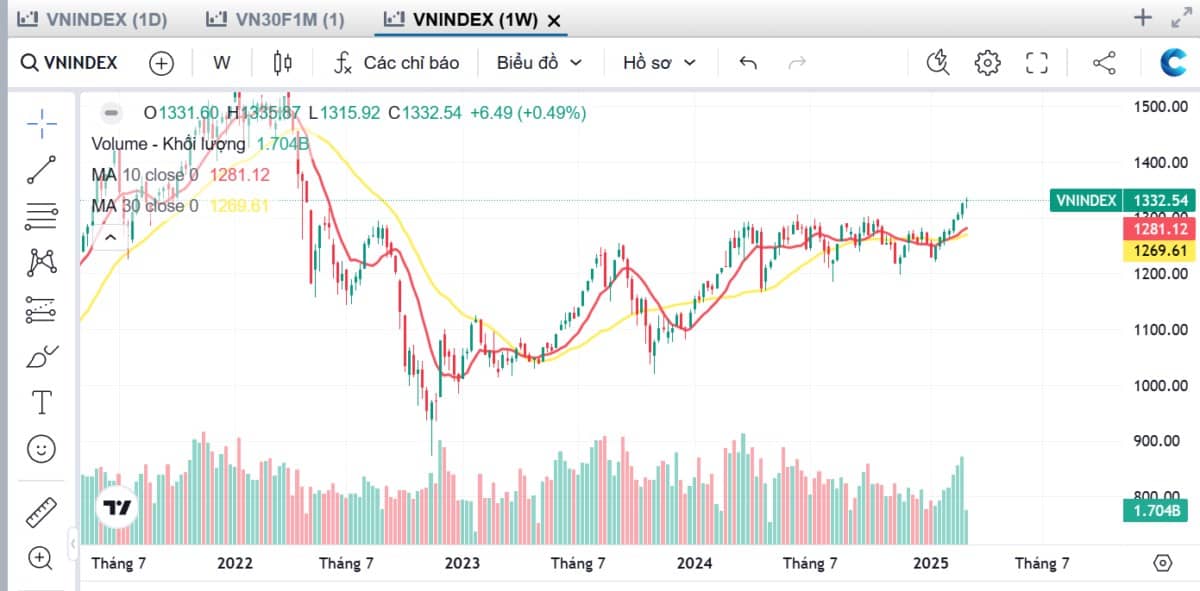
Task: Select the crosshair cursor tool
Action: pos(41,124)
